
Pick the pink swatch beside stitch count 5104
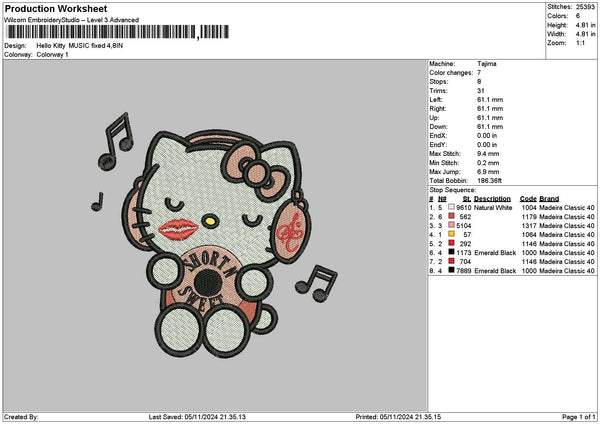452,225
